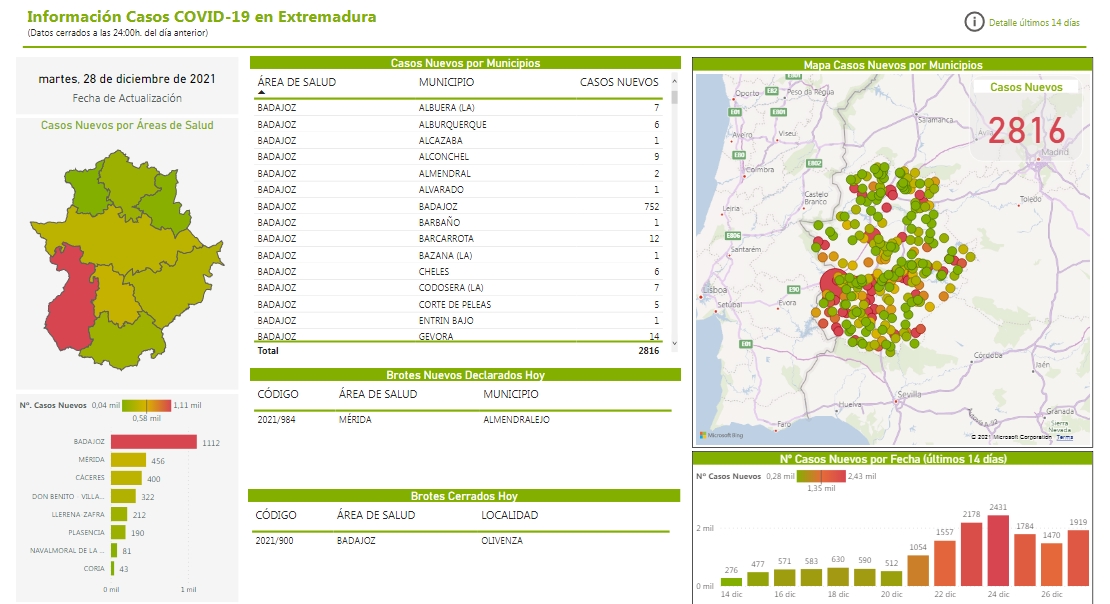
Task: Click the sort arrow under ÁREA DE SALUD
Action: pos(262,92)
